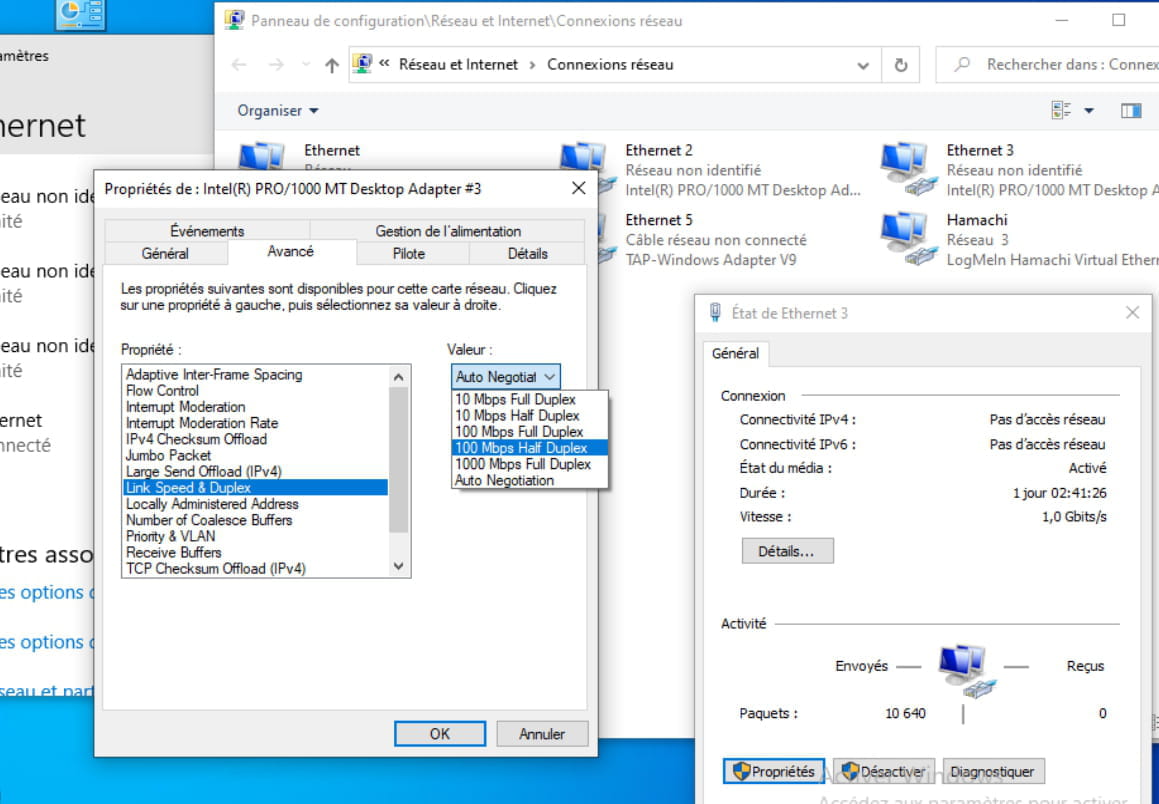
Task: Click property list scroll up arrow
Action: click(398, 377)
